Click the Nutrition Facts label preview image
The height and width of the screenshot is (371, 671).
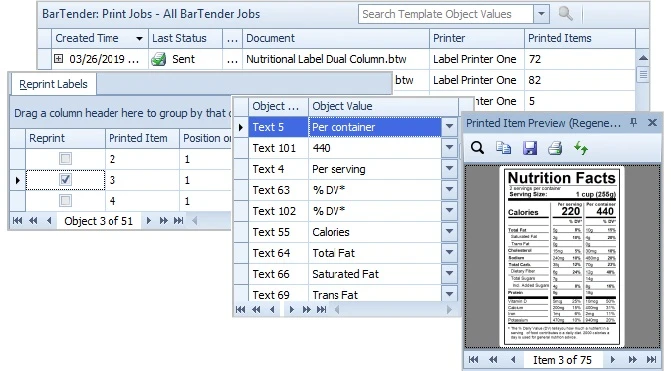pos(562,256)
